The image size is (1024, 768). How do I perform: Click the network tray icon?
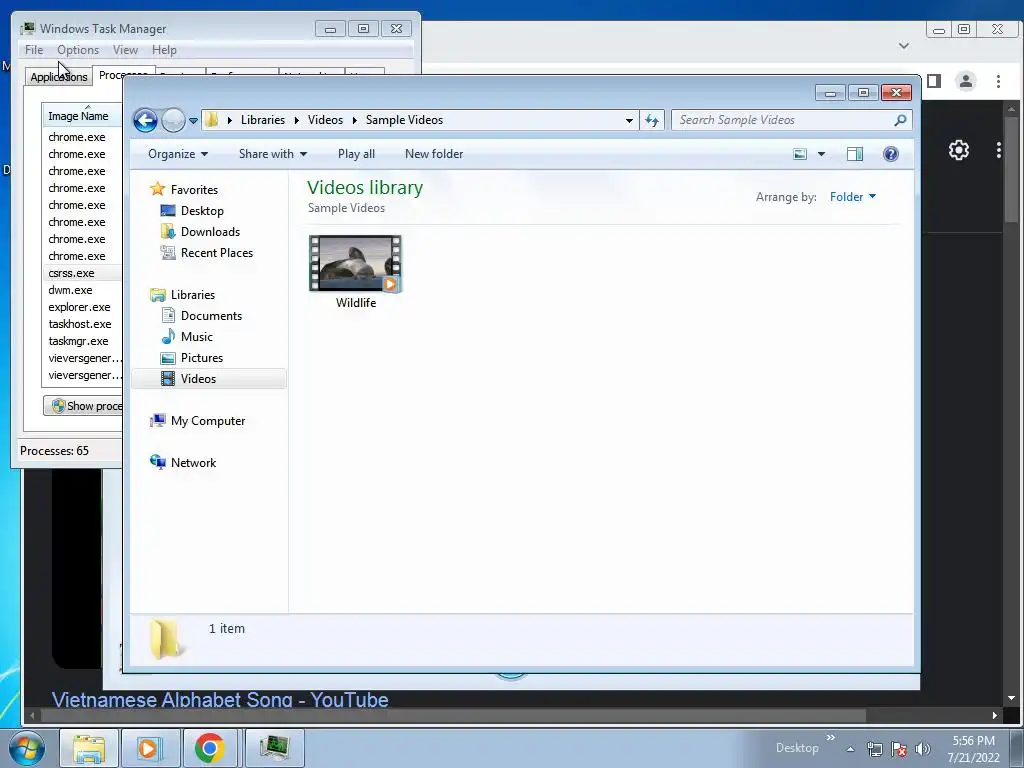pos(874,749)
